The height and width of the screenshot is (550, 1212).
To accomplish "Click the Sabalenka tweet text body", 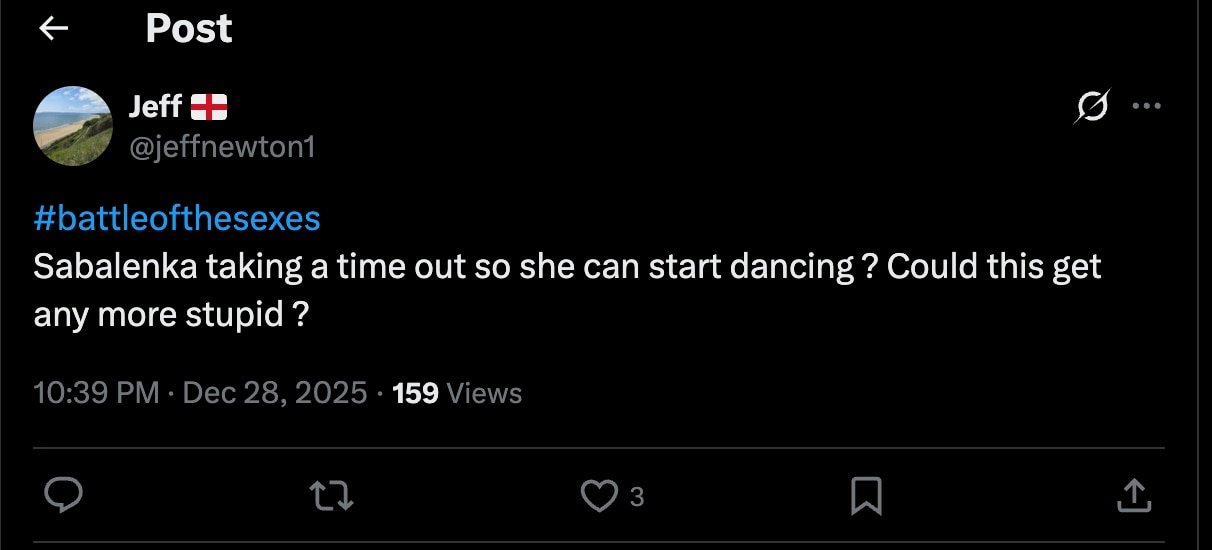I will click(566, 267).
